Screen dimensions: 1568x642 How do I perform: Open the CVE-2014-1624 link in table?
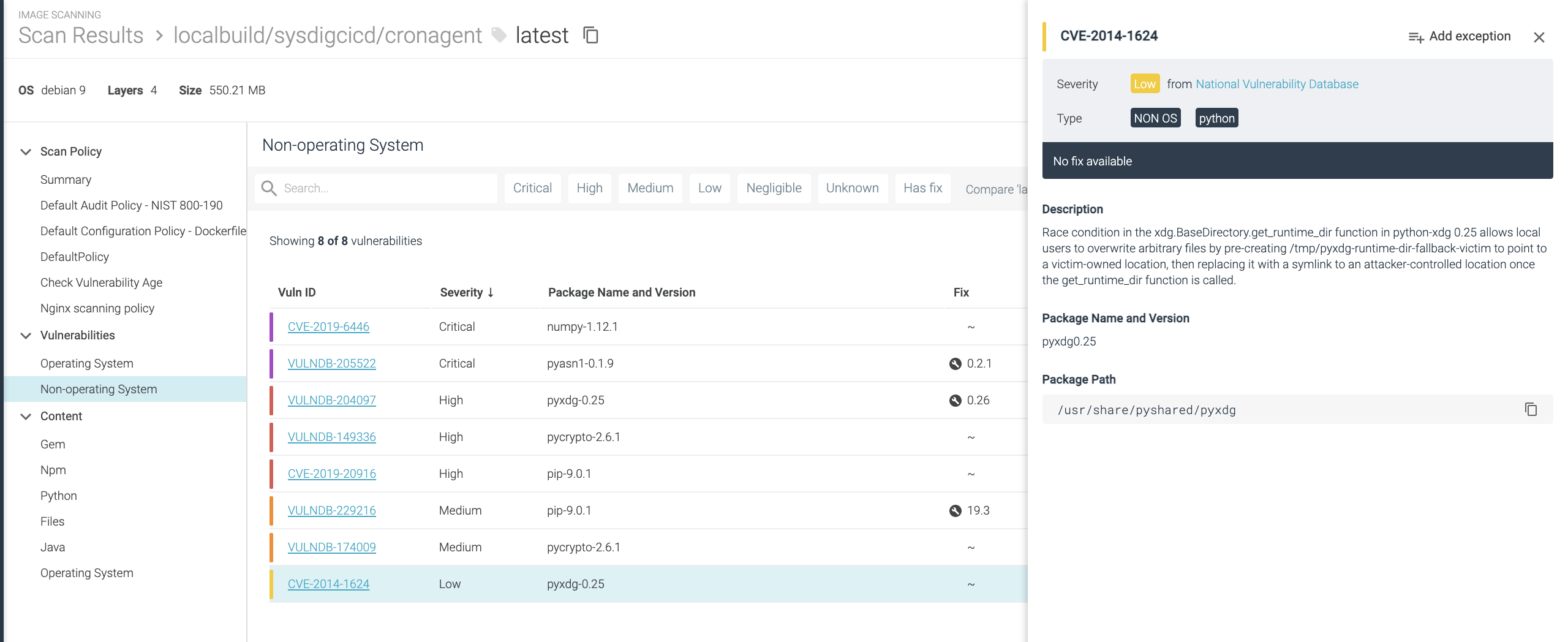(x=328, y=584)
